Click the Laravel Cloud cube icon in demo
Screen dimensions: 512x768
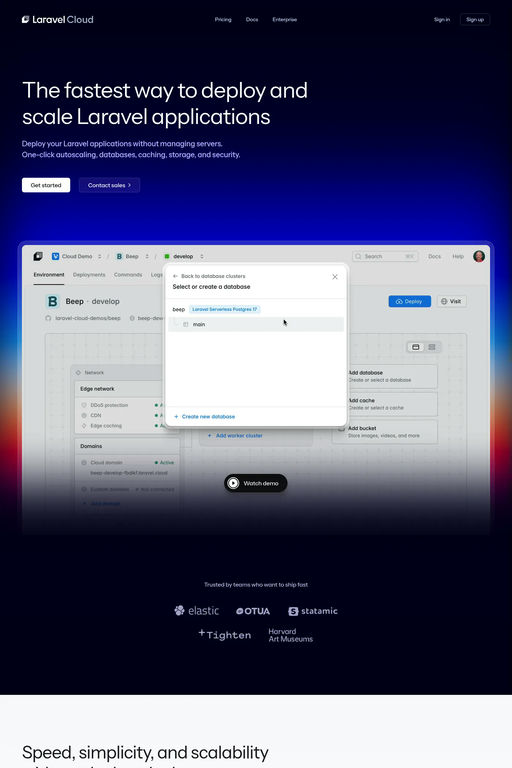tap(38, 256)
